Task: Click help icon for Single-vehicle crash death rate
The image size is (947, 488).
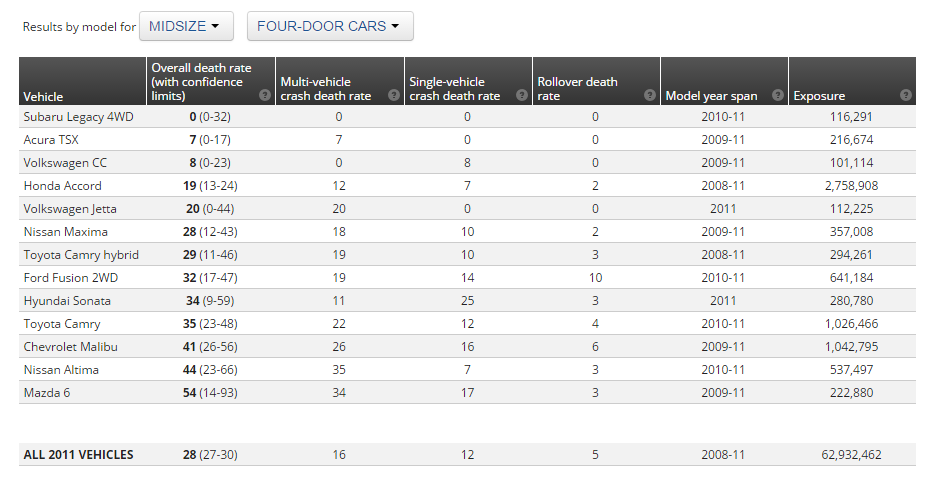Action: tap(522, 96)
